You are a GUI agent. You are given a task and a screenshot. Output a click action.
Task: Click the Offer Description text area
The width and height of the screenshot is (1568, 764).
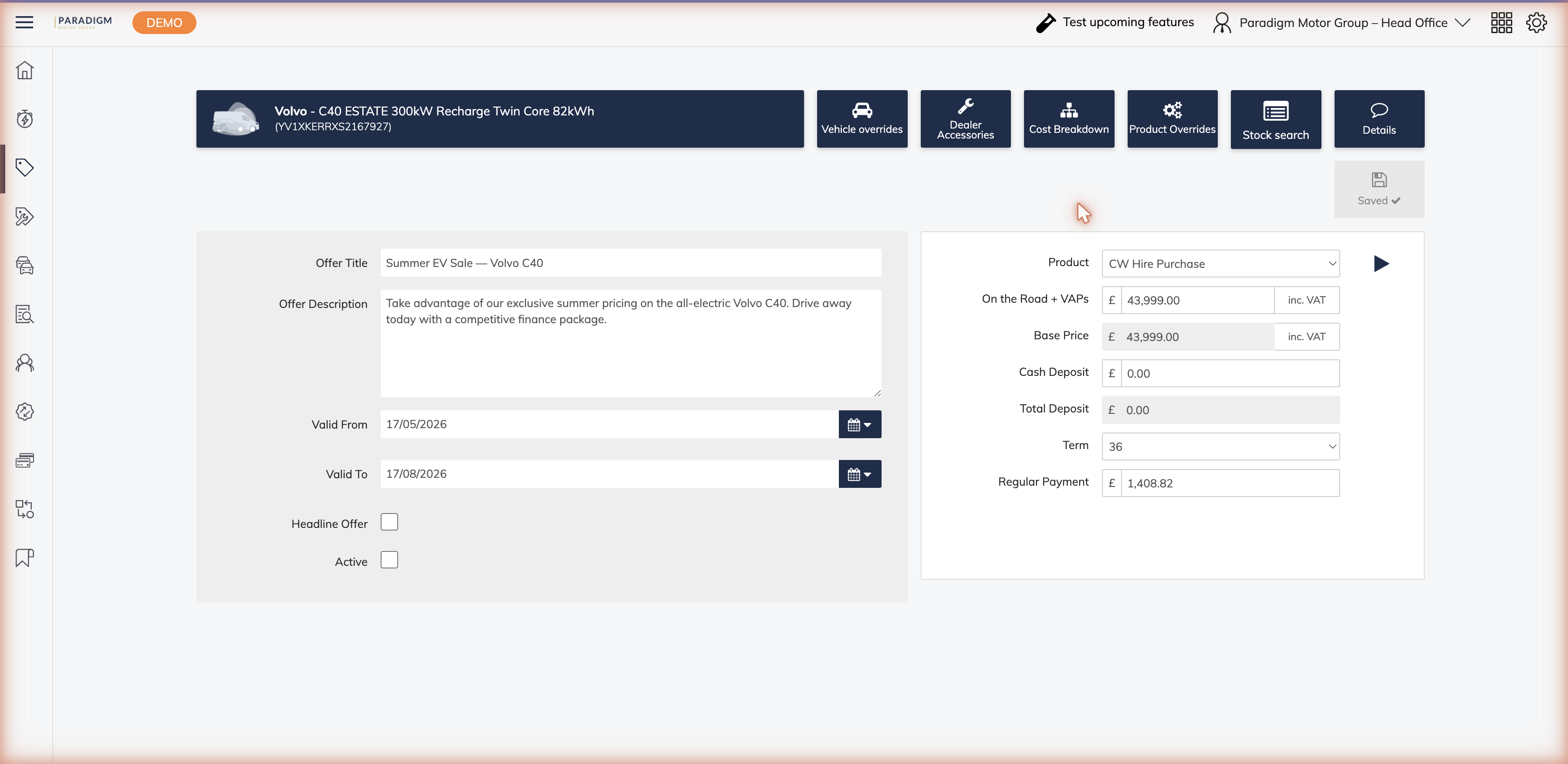(x=631, y=344)
